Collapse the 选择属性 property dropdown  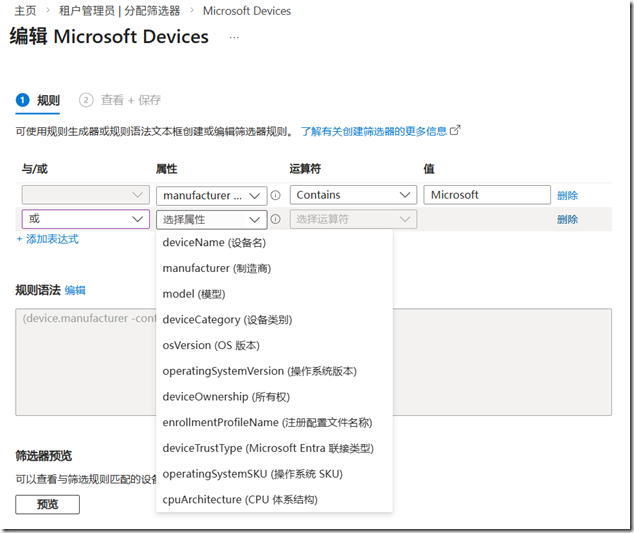click(x=211, y=219)
